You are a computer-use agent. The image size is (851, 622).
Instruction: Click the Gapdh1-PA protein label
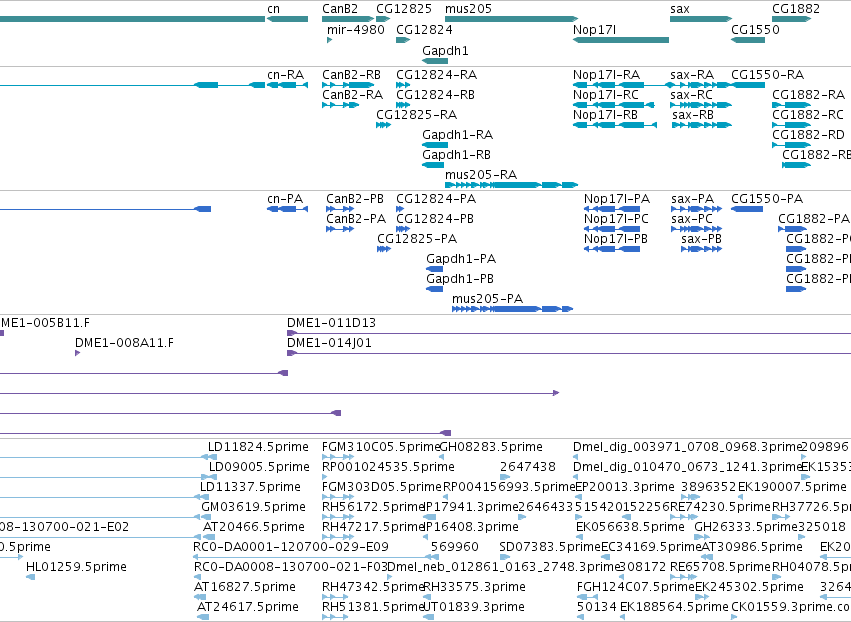pos(461,259)
